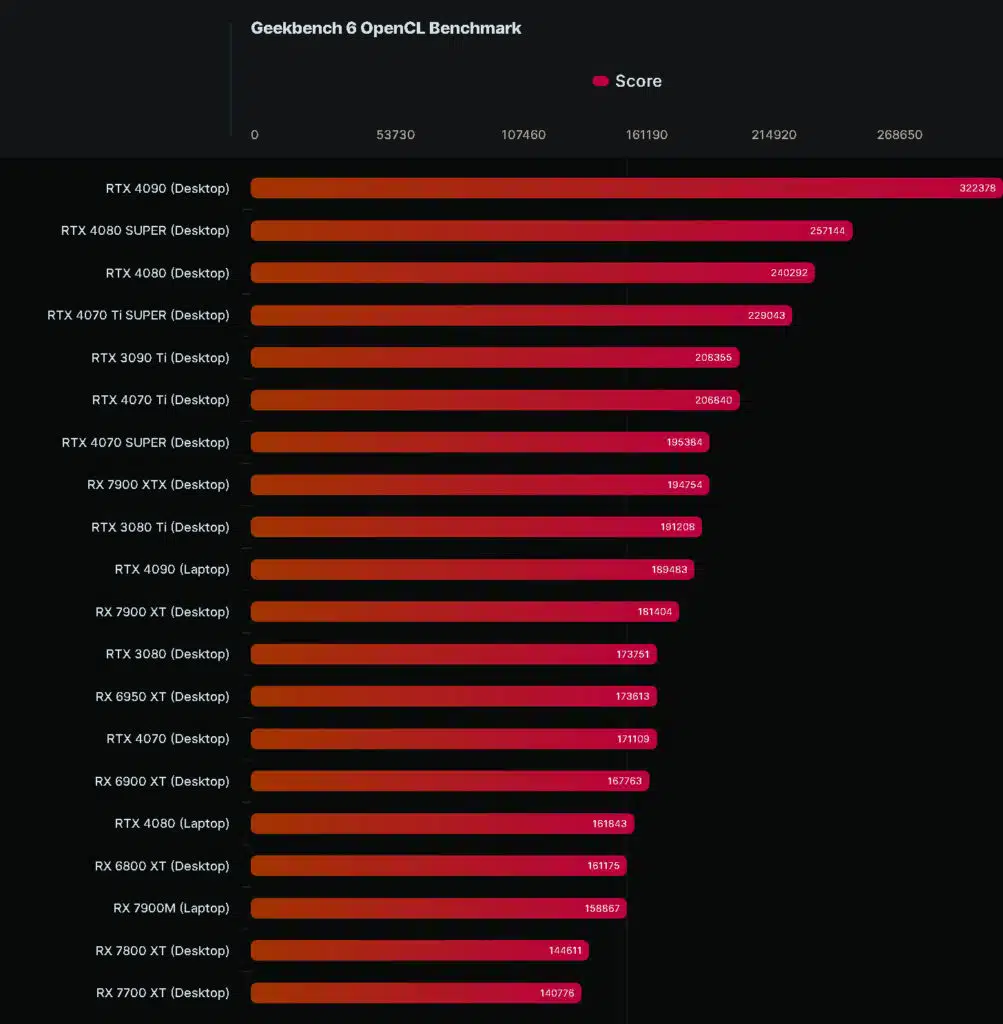Image resolution: width=1003 pixels, height=1024 pixels.
Task: Select the RTX 4080 (Laptop) bar
Action: (442, 824)
